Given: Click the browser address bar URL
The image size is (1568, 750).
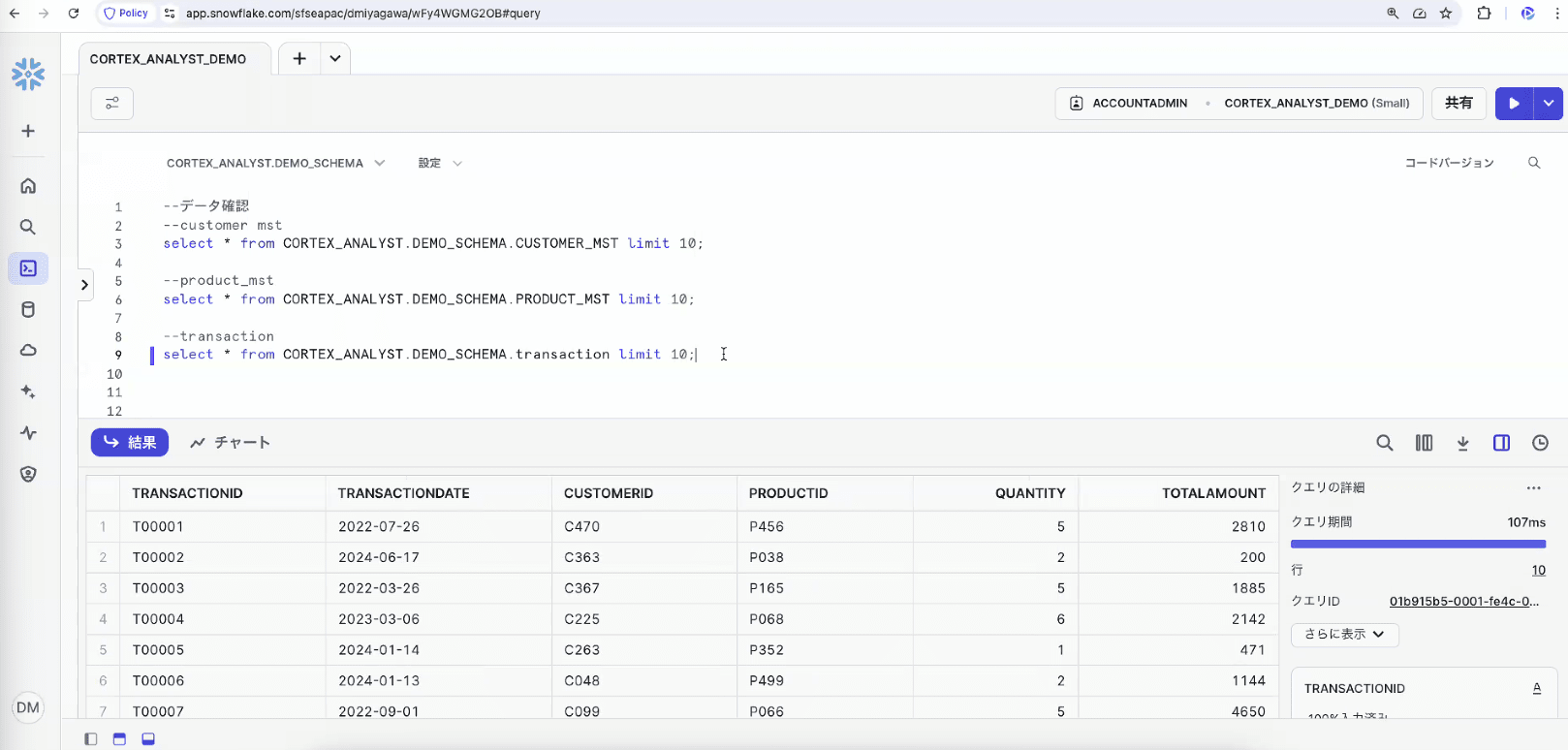Looking at the screenshot, I should (x=363, y=14).
